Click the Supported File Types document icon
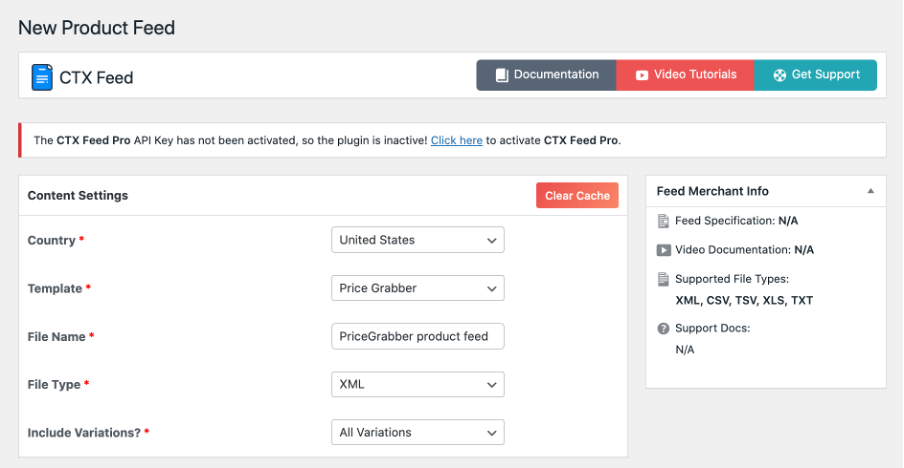Image resolution: width=904 pixels, height=468 pixels. tap(664, 280)
